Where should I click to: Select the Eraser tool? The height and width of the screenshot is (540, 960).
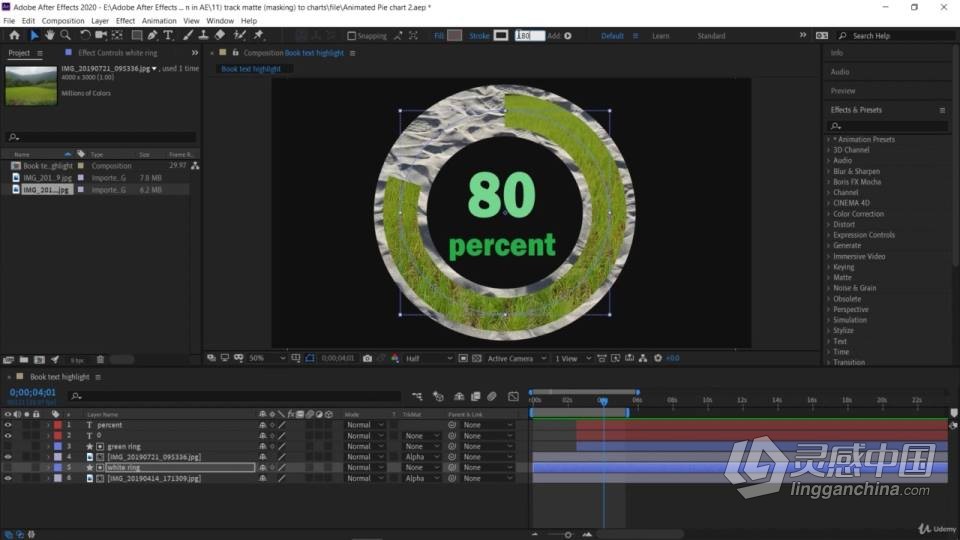(x=220, y=36)
